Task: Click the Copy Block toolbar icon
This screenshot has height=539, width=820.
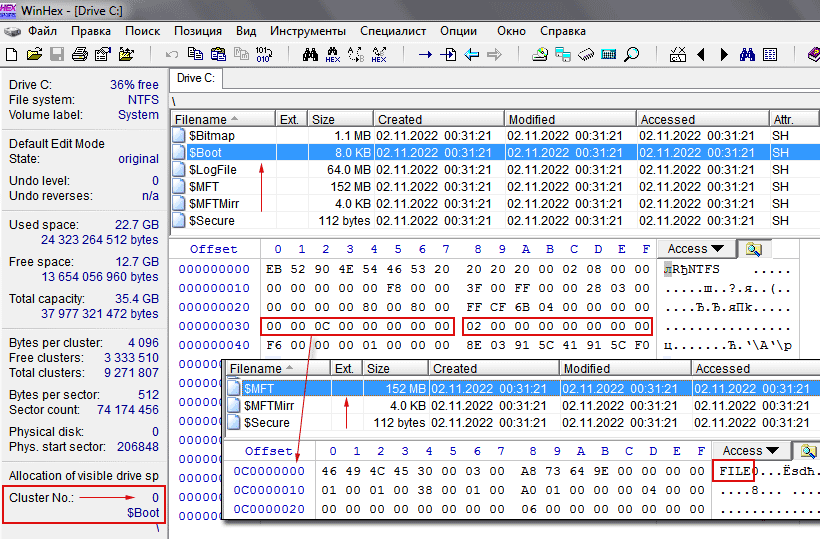Action: click(194, 54)
